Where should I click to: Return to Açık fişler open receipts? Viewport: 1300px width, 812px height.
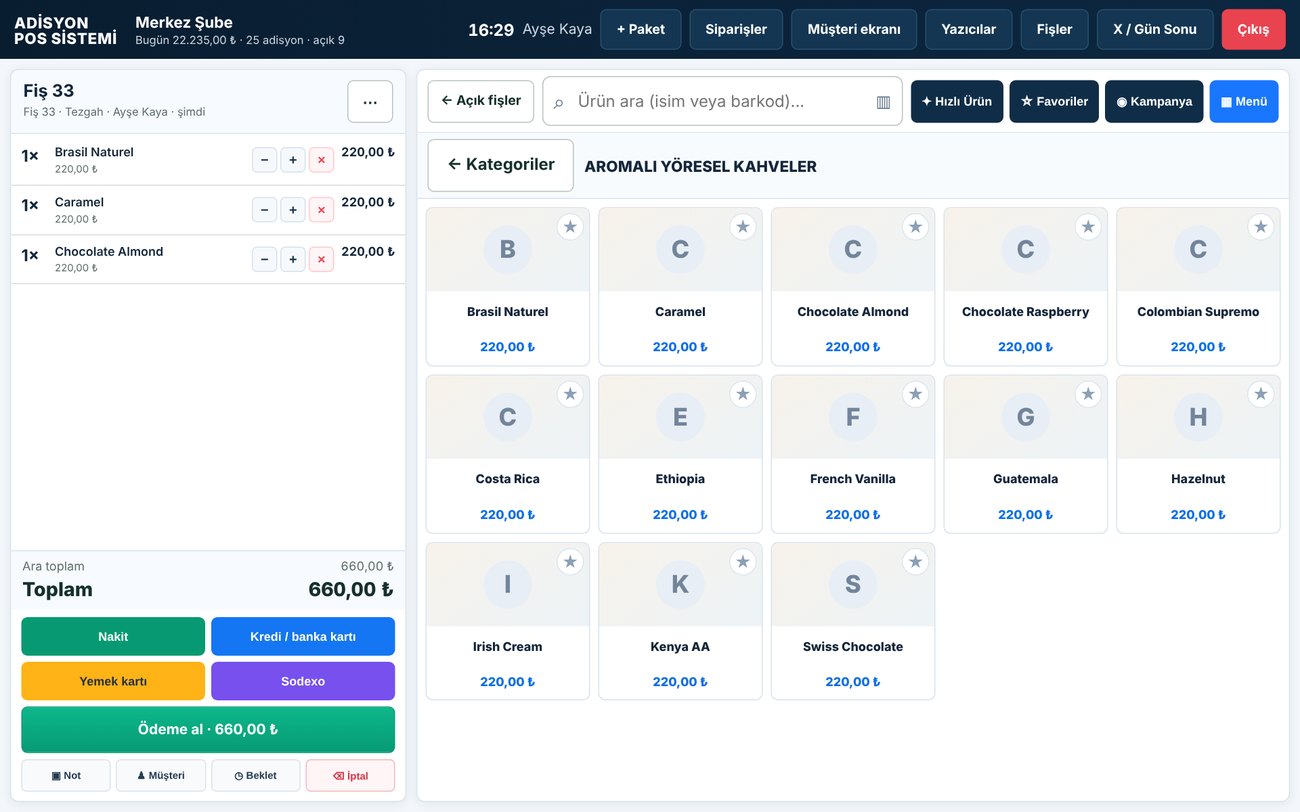[x=481, y=101]
